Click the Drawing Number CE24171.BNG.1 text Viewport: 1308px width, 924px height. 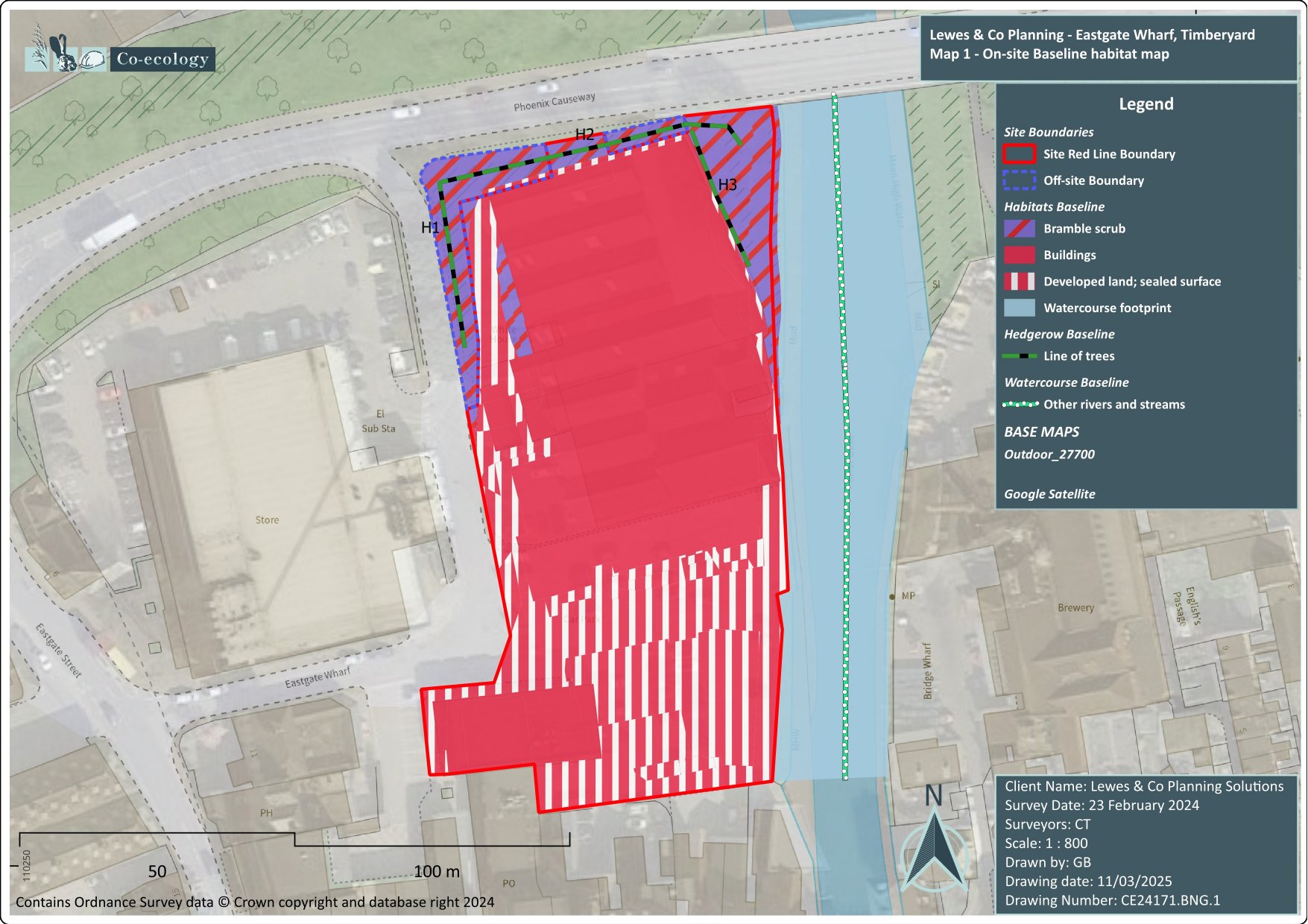1112,900
